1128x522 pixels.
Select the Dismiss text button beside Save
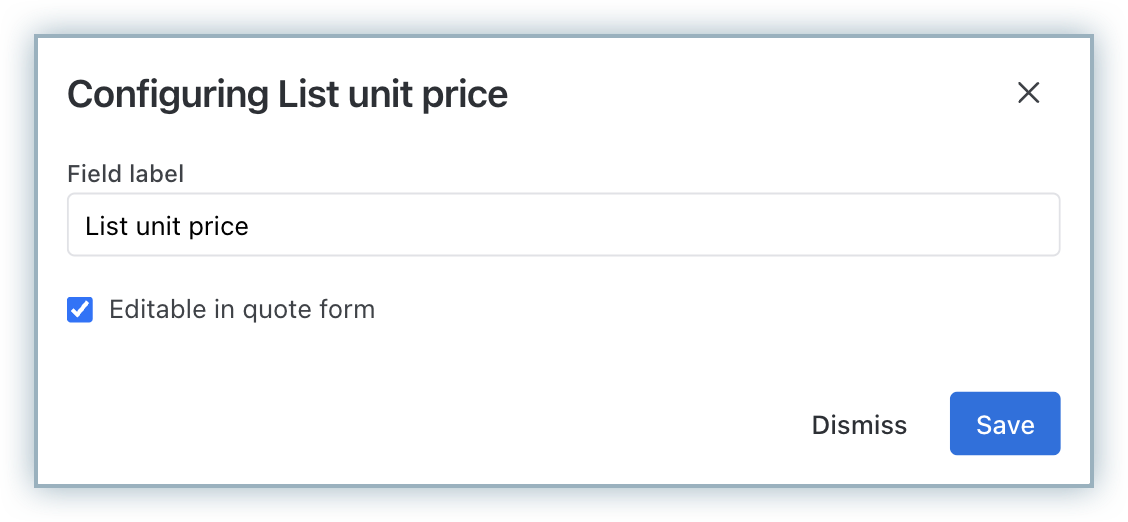click(859, 425)
